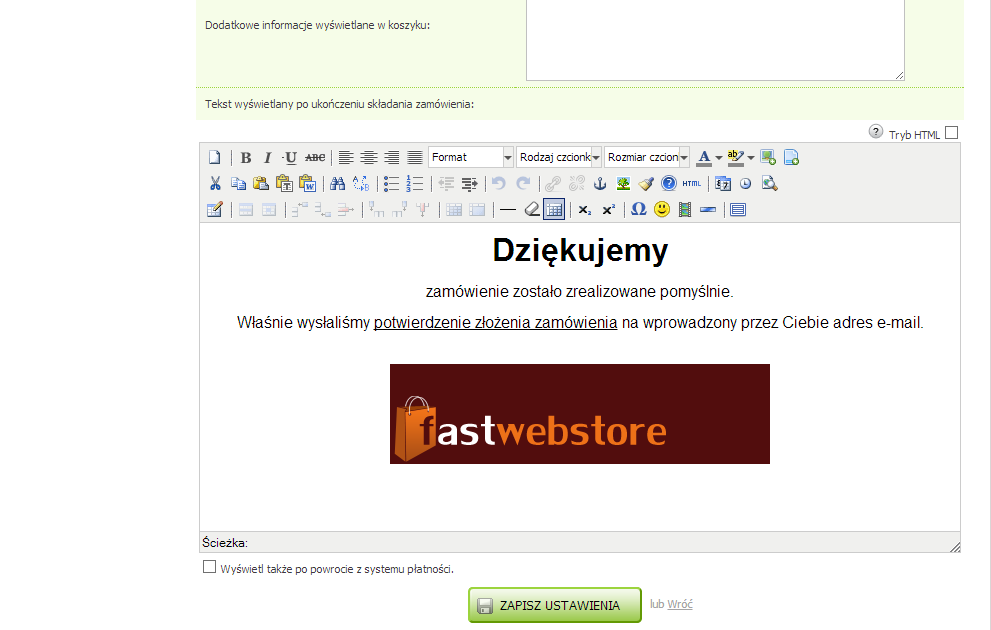Check 'Wyświetl także po powrocie z systemu płatności'
Viewport: 991px width, 630px height.
click(x=209, y=567)
